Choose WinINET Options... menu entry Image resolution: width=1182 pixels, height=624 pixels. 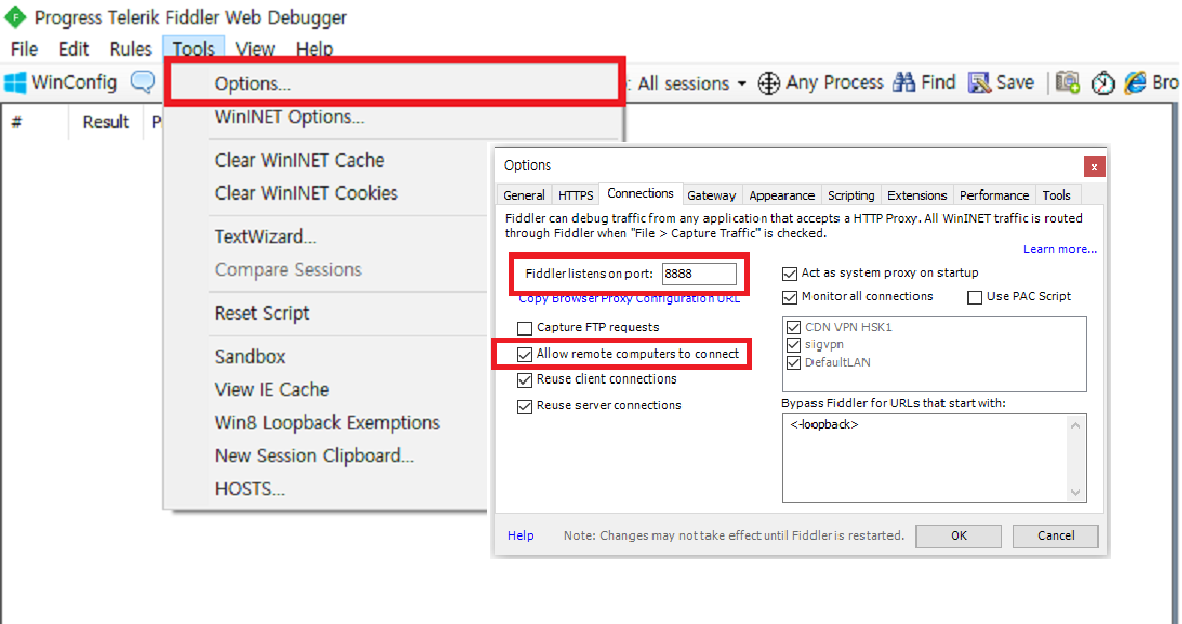(393, 117)
